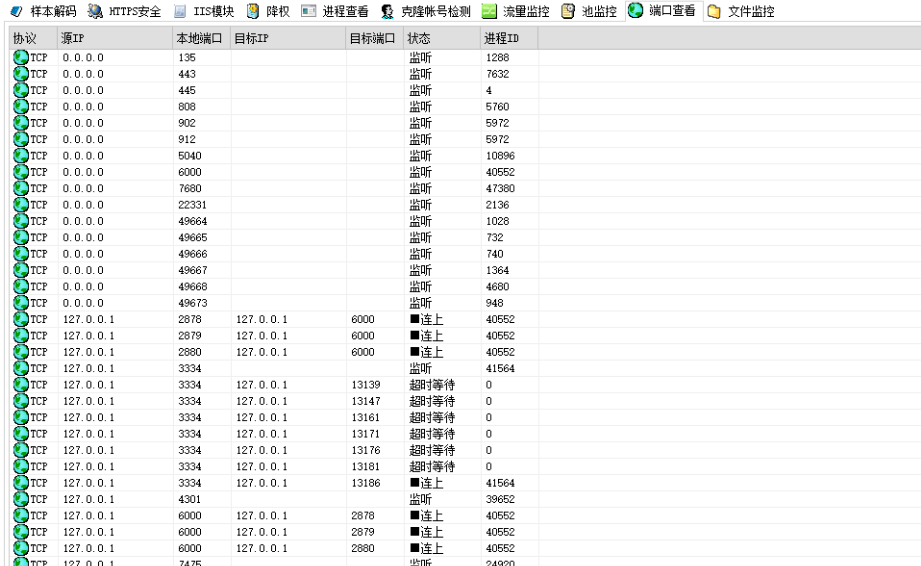Click globe icon of port 22331 row
Viewport: 921px width, 566px height.
[x=21, y=204]
